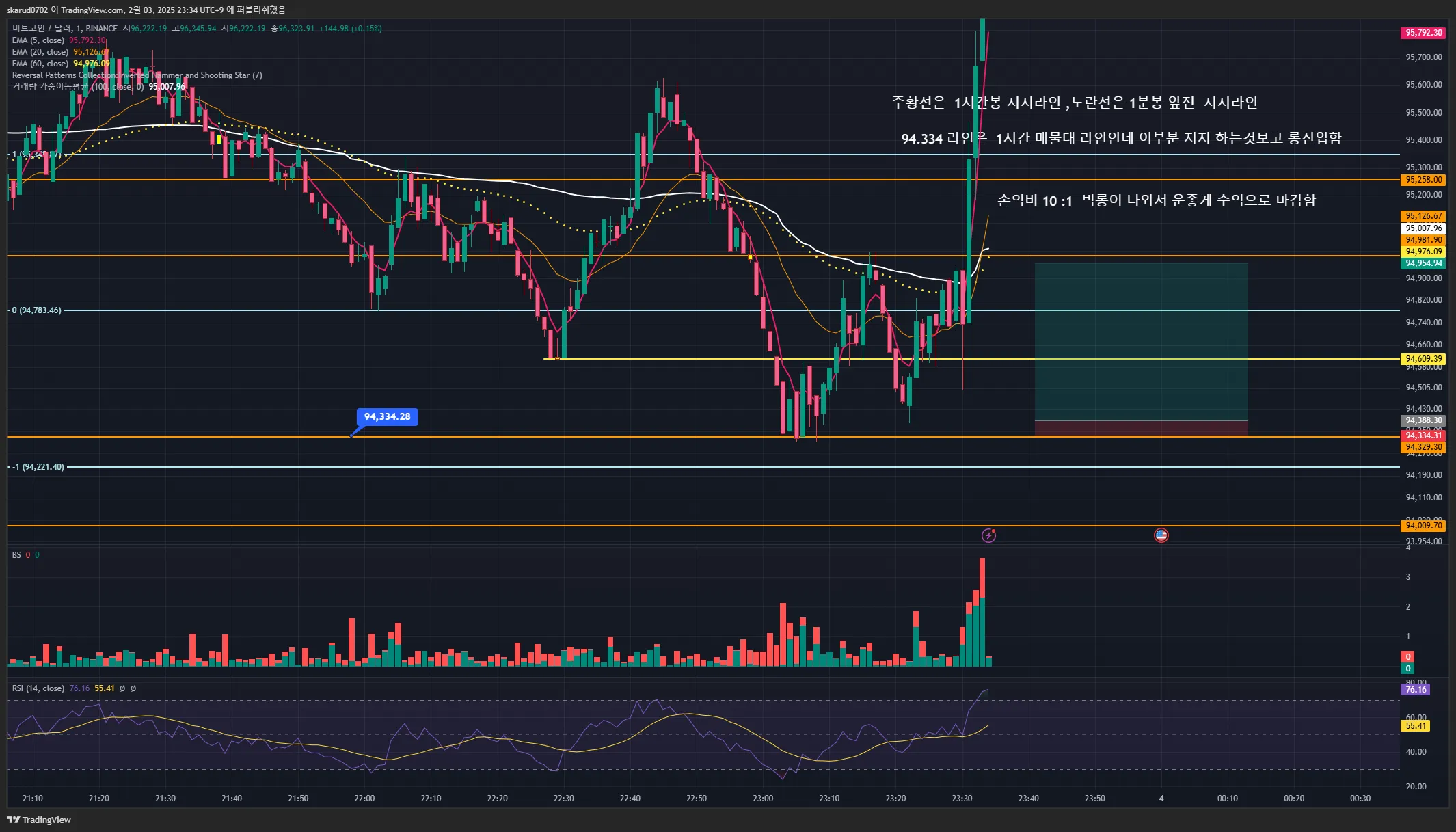Click the annotation starting with 손익비 10 :1
The height and width of the screenshot is (832, 1456).
click(x=1156, y=200)
